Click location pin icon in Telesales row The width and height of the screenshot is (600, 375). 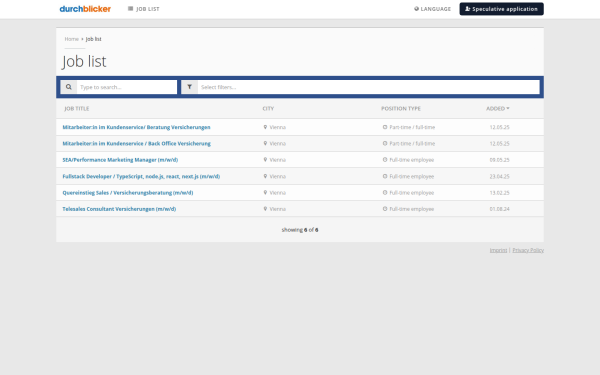pyautogui.click(x=265, y=209)
